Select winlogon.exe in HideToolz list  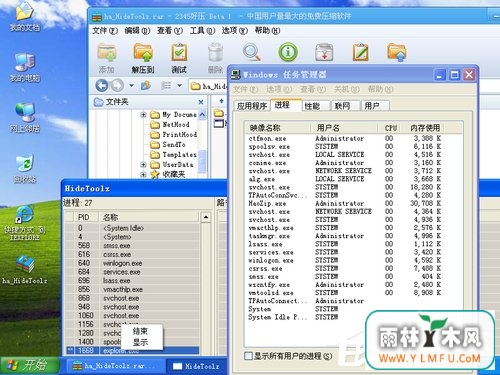(x=133, y=263)
